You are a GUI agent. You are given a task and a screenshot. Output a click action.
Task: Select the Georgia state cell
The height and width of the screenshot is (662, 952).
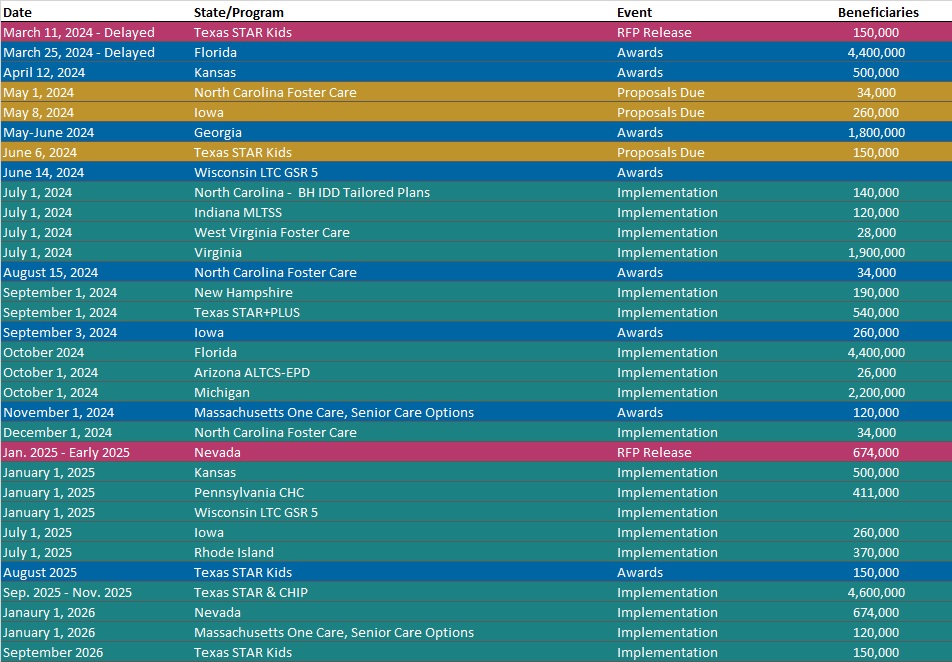(218, 132)
